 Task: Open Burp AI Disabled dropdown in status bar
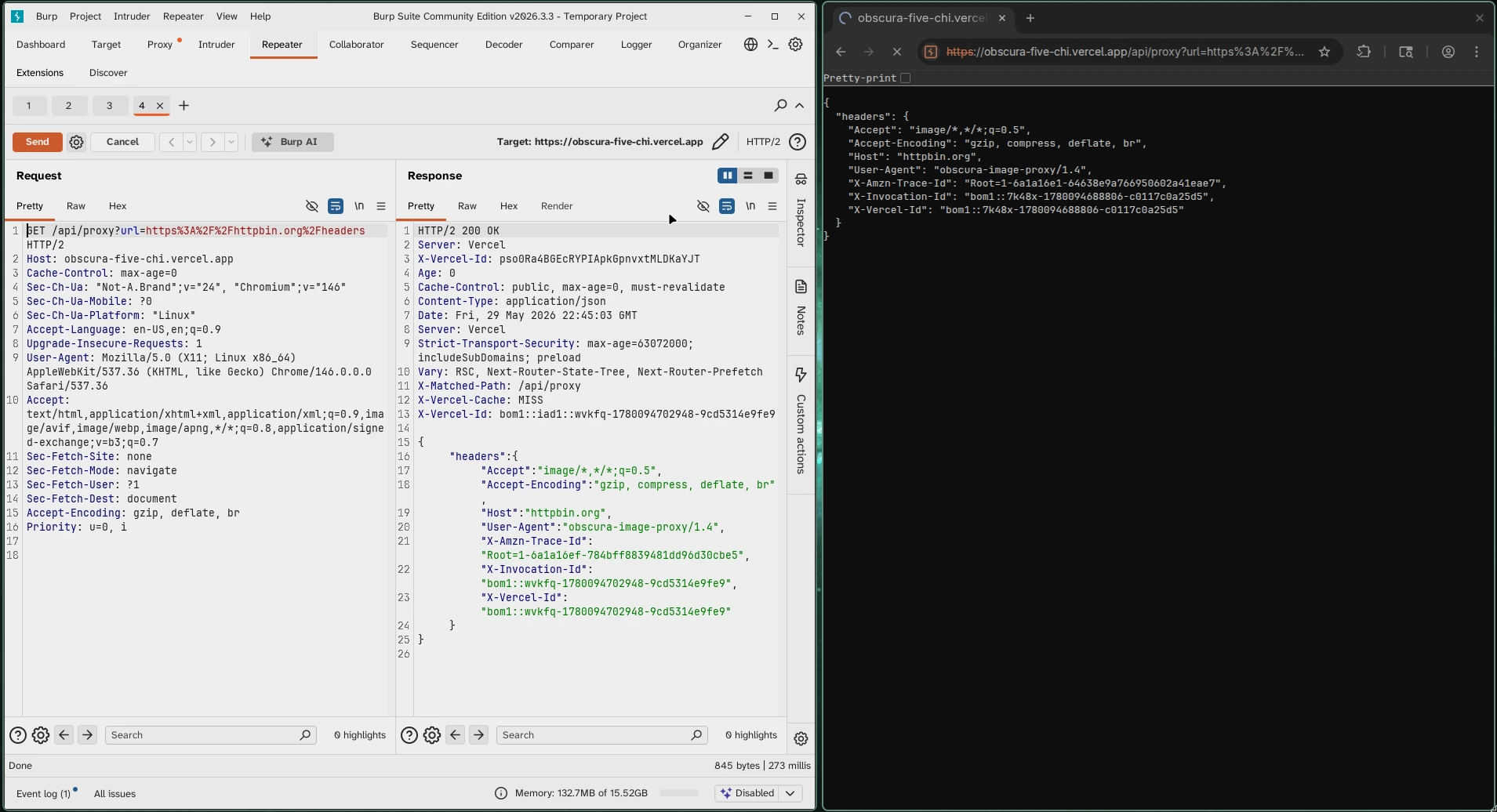pyautogui.click(x=758, y=793)
